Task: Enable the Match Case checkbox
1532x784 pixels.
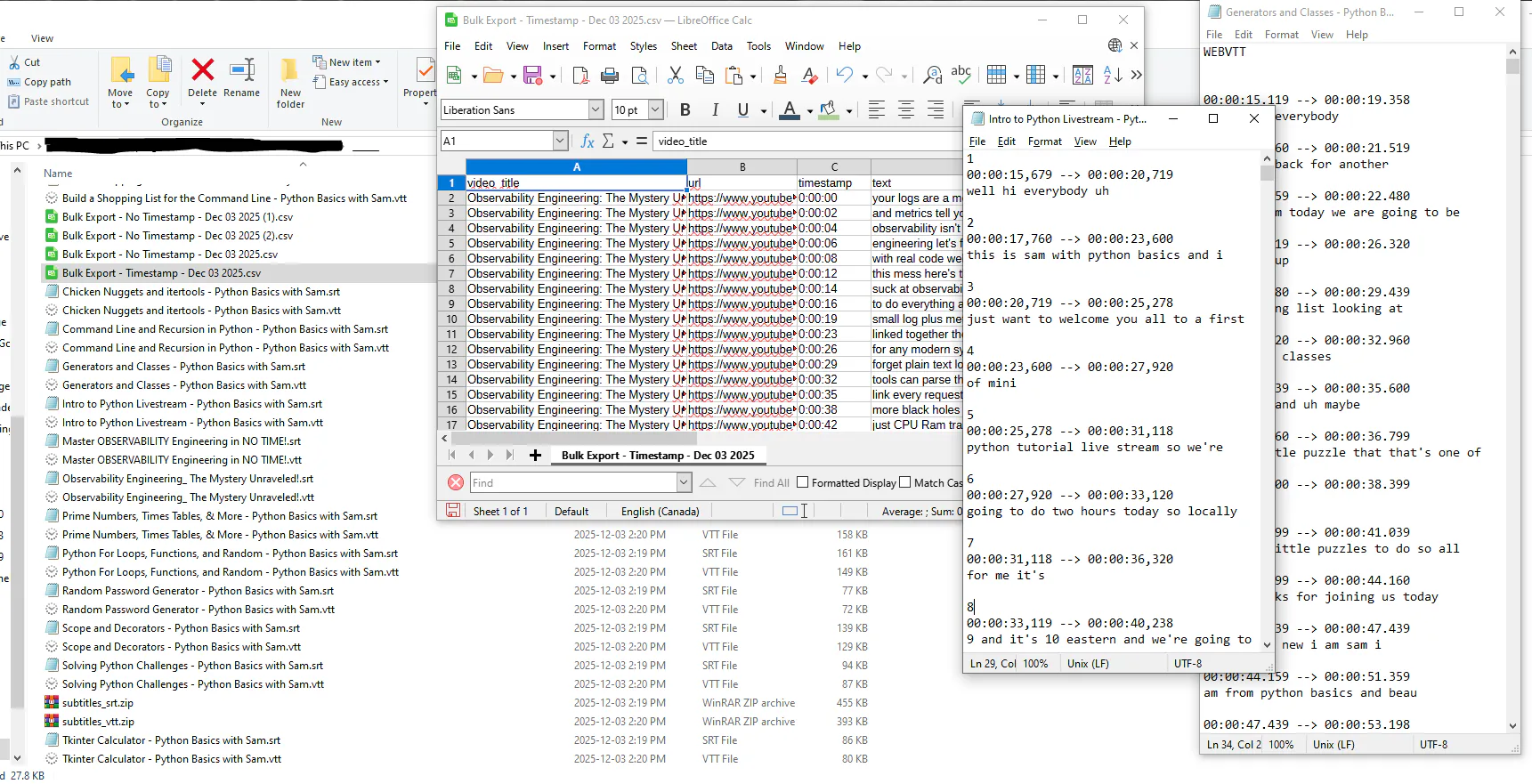Action: pos(905,482)
